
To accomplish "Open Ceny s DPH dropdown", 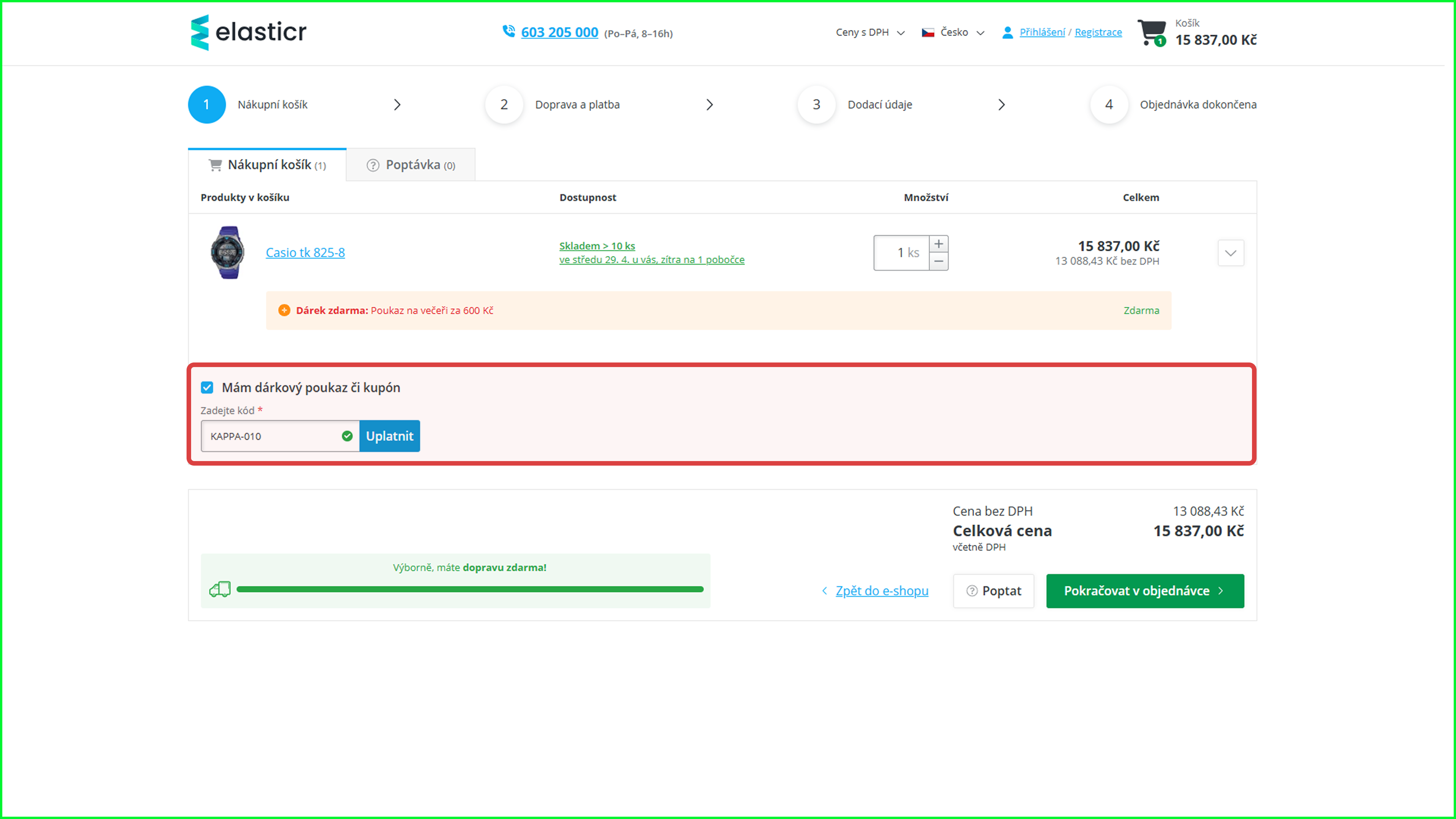I will click(870, 33).
